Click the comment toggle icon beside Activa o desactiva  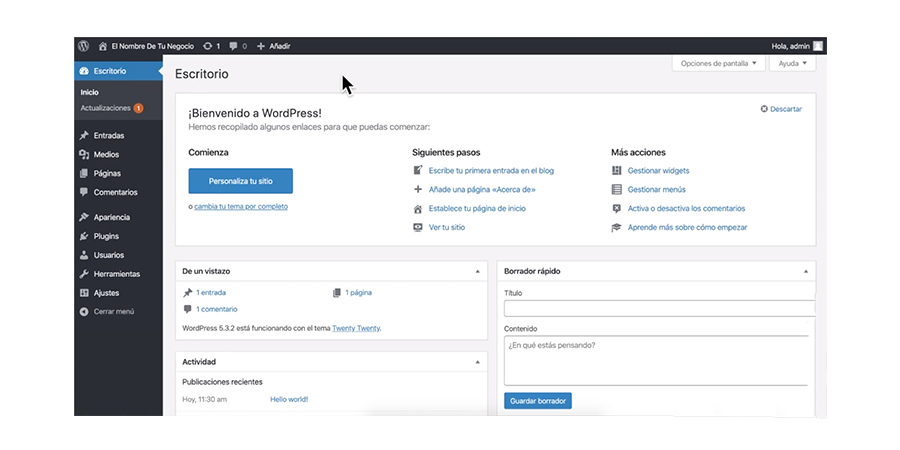click(616, 209)
